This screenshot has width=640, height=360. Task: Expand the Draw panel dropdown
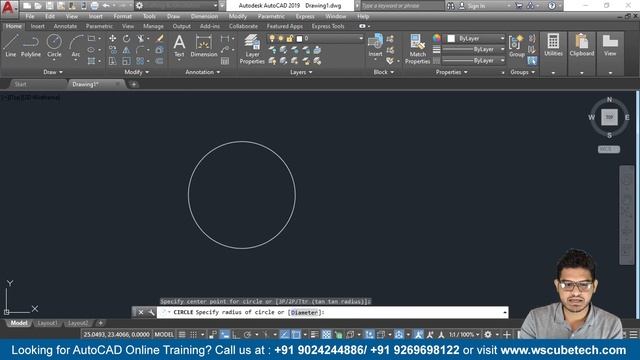pyautogui.click(x=53, y=72)
